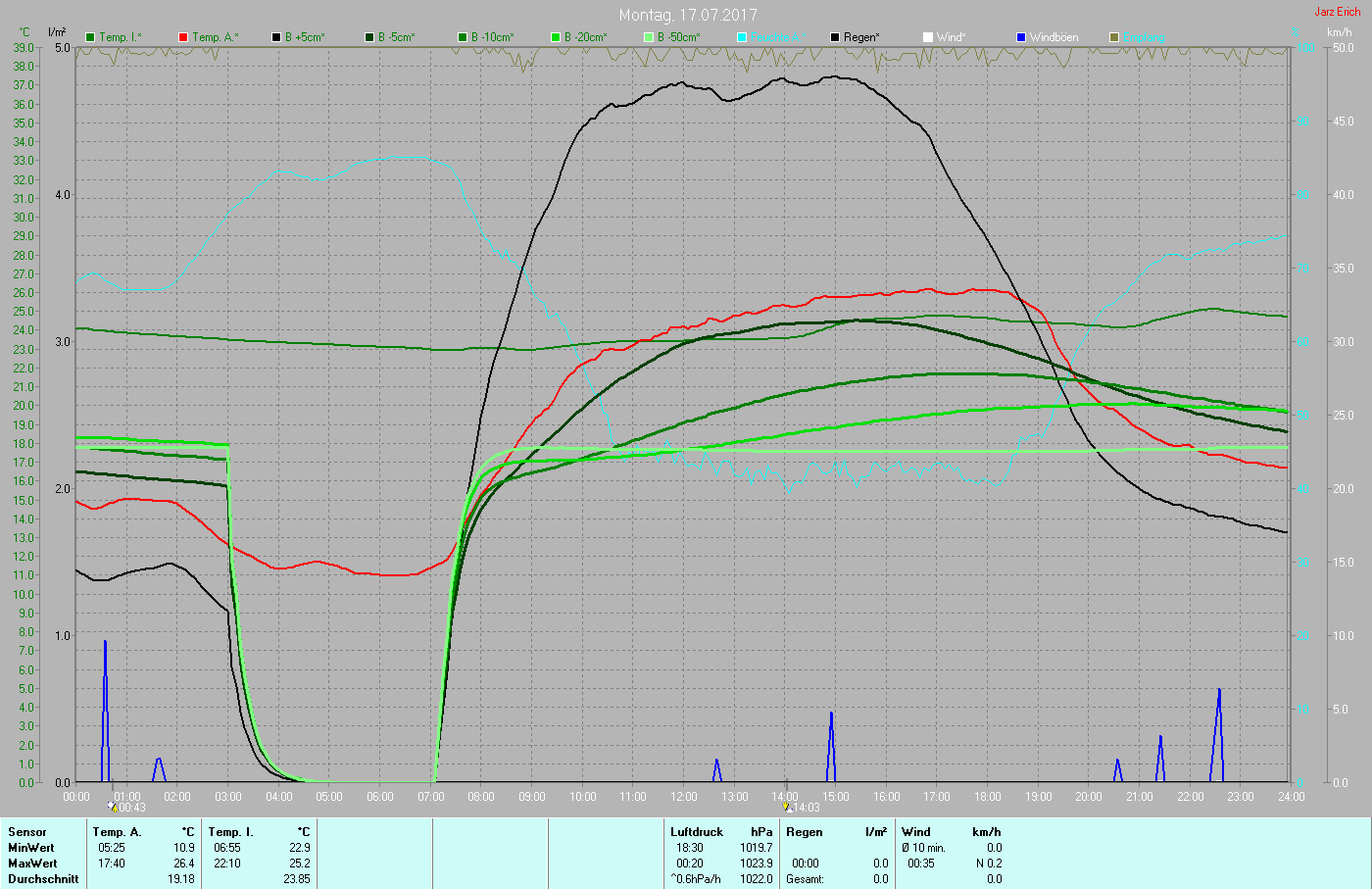Click the moon marker icon at 00:43

coord(112,807)
